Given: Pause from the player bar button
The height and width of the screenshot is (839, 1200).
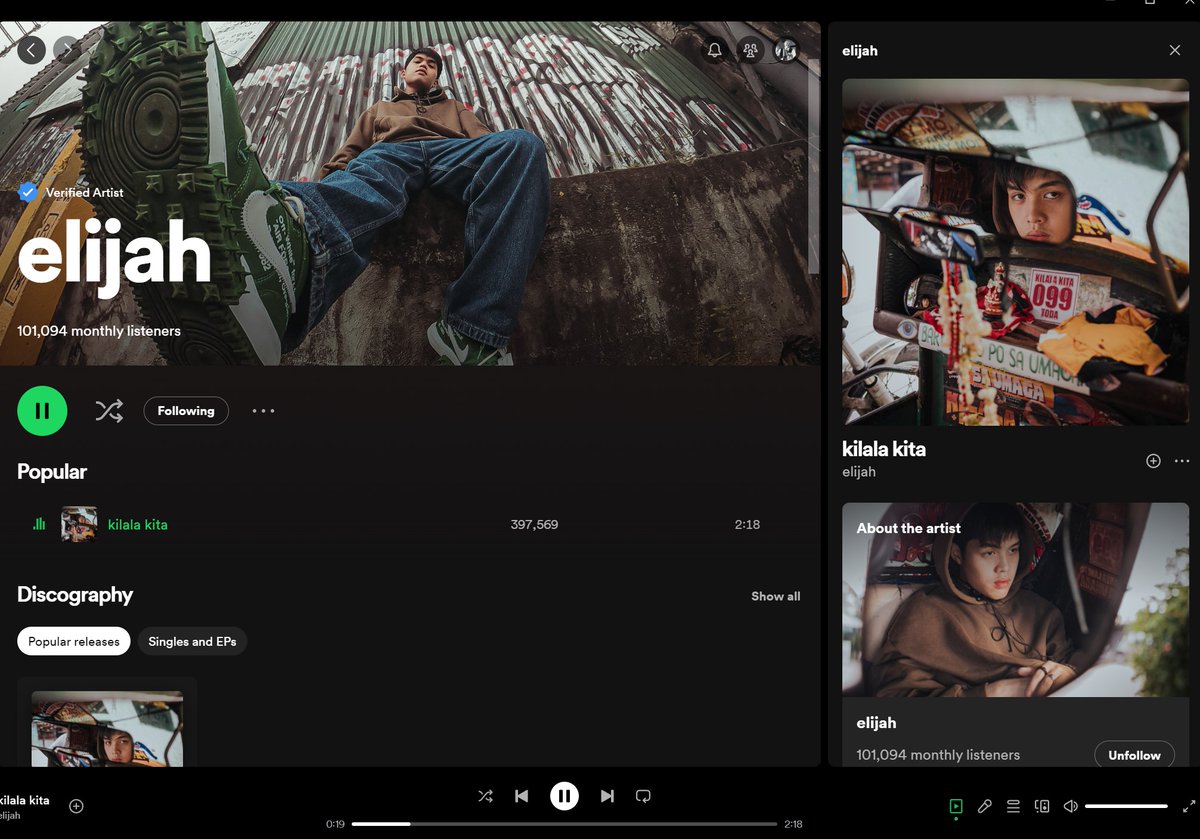Looking at the screenshot, I should 564,796.
